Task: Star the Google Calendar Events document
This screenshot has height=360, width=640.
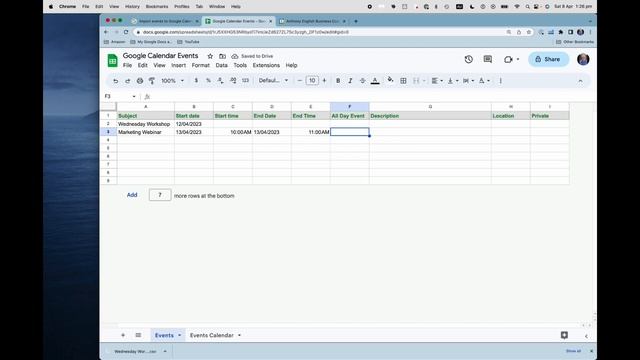Action: tap(210, 56)
